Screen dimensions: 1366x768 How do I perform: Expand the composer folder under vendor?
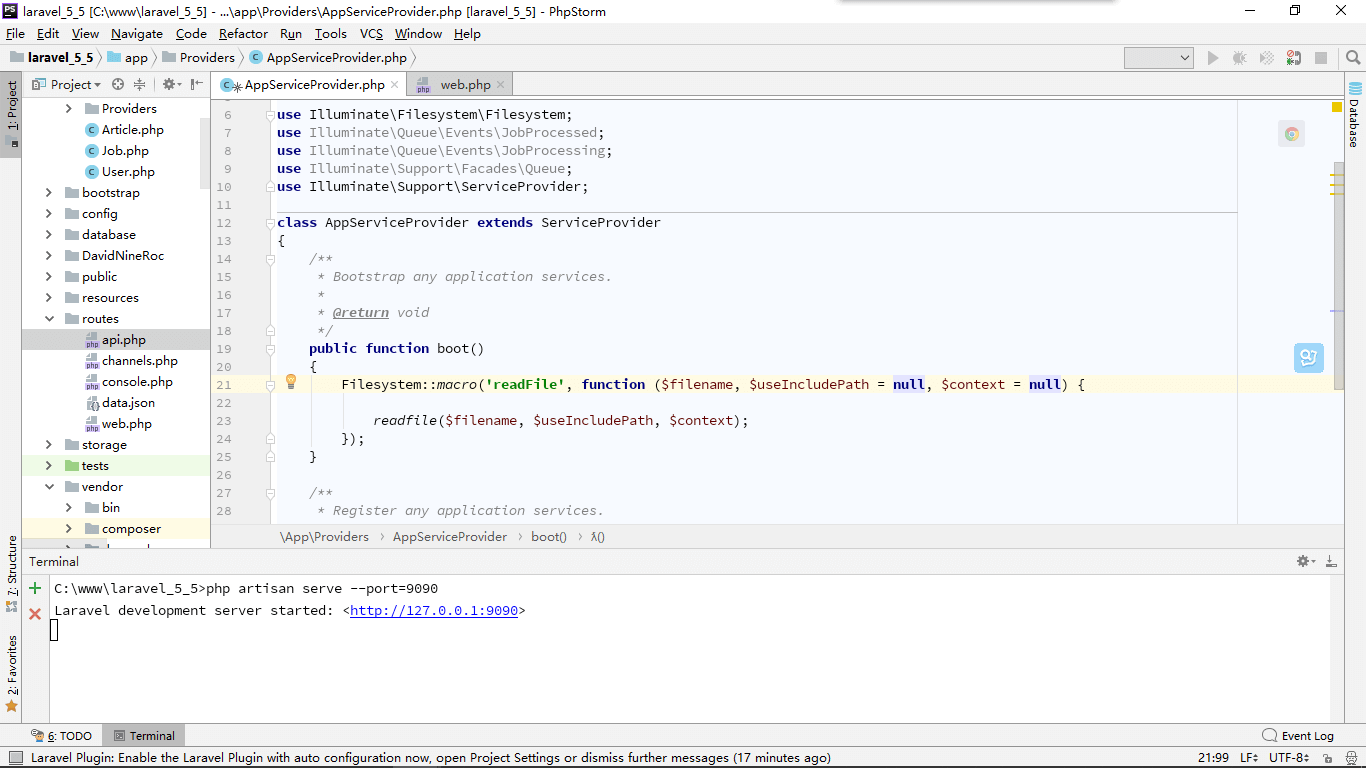(x=68, y=528)
